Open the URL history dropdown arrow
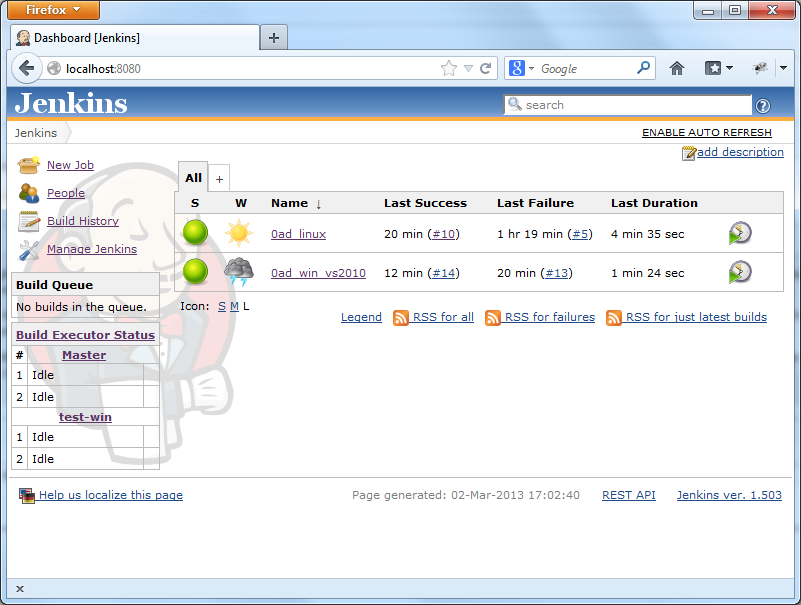 [468, 68]
